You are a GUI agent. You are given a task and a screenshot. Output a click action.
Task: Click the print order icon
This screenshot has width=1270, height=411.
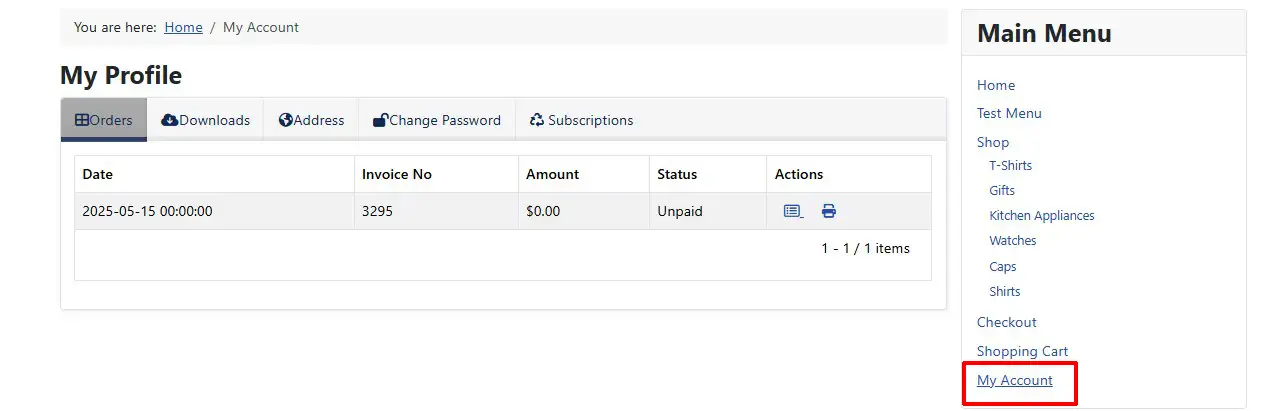829,211
